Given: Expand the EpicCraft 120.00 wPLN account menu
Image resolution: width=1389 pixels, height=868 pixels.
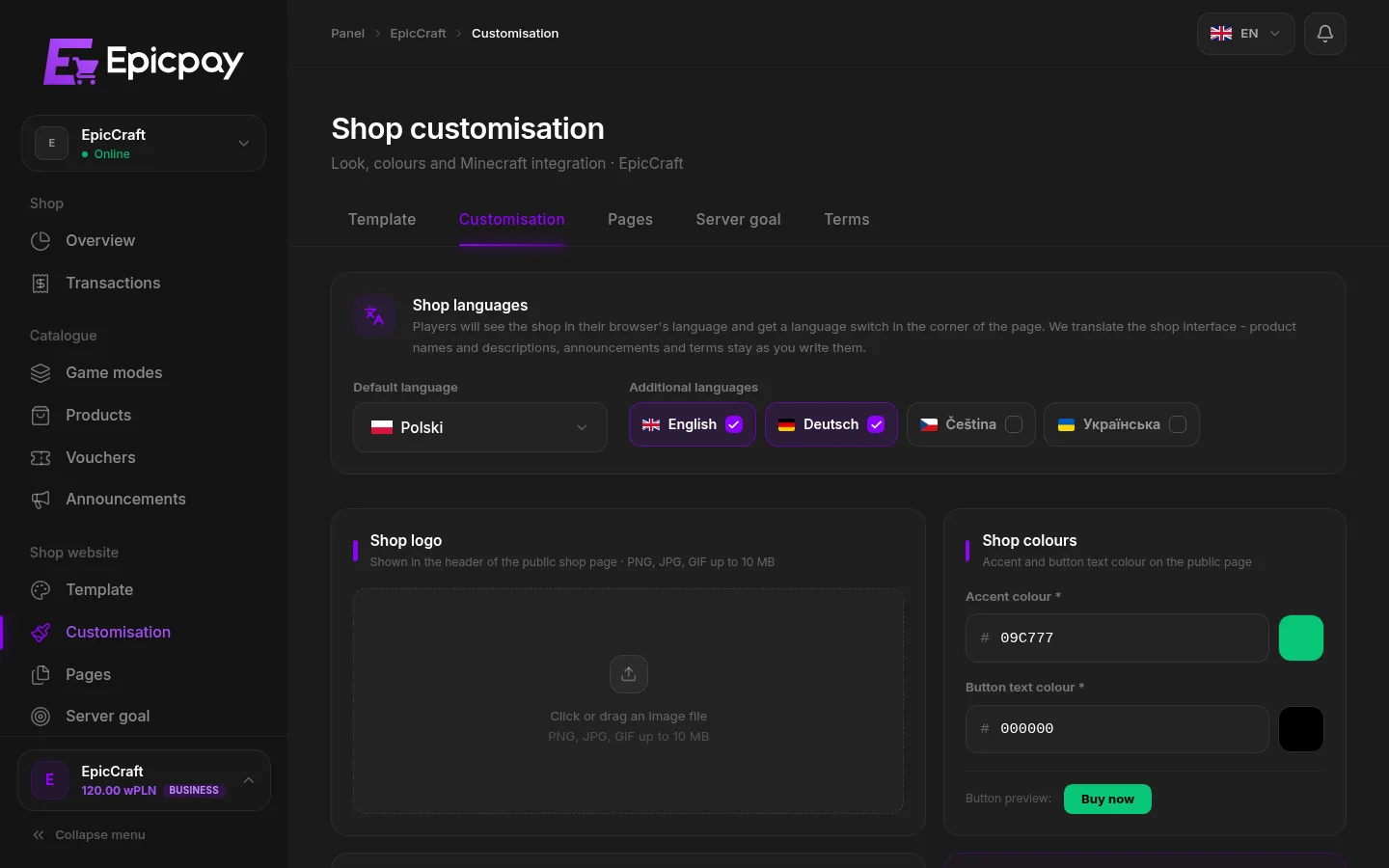Looking at the screenshot, I should point(144,780).
